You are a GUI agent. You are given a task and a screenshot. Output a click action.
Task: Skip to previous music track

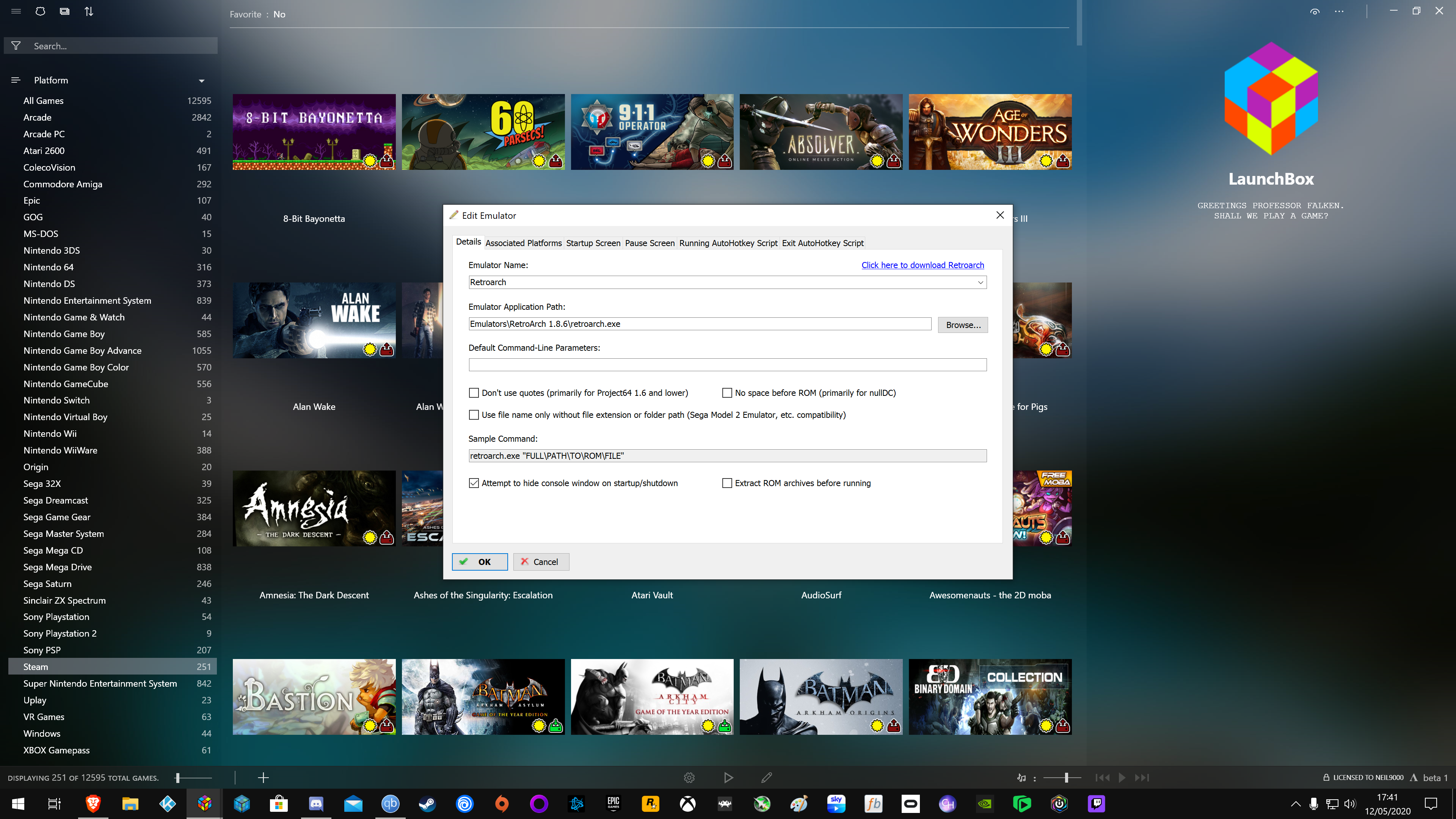[1102, 778]
